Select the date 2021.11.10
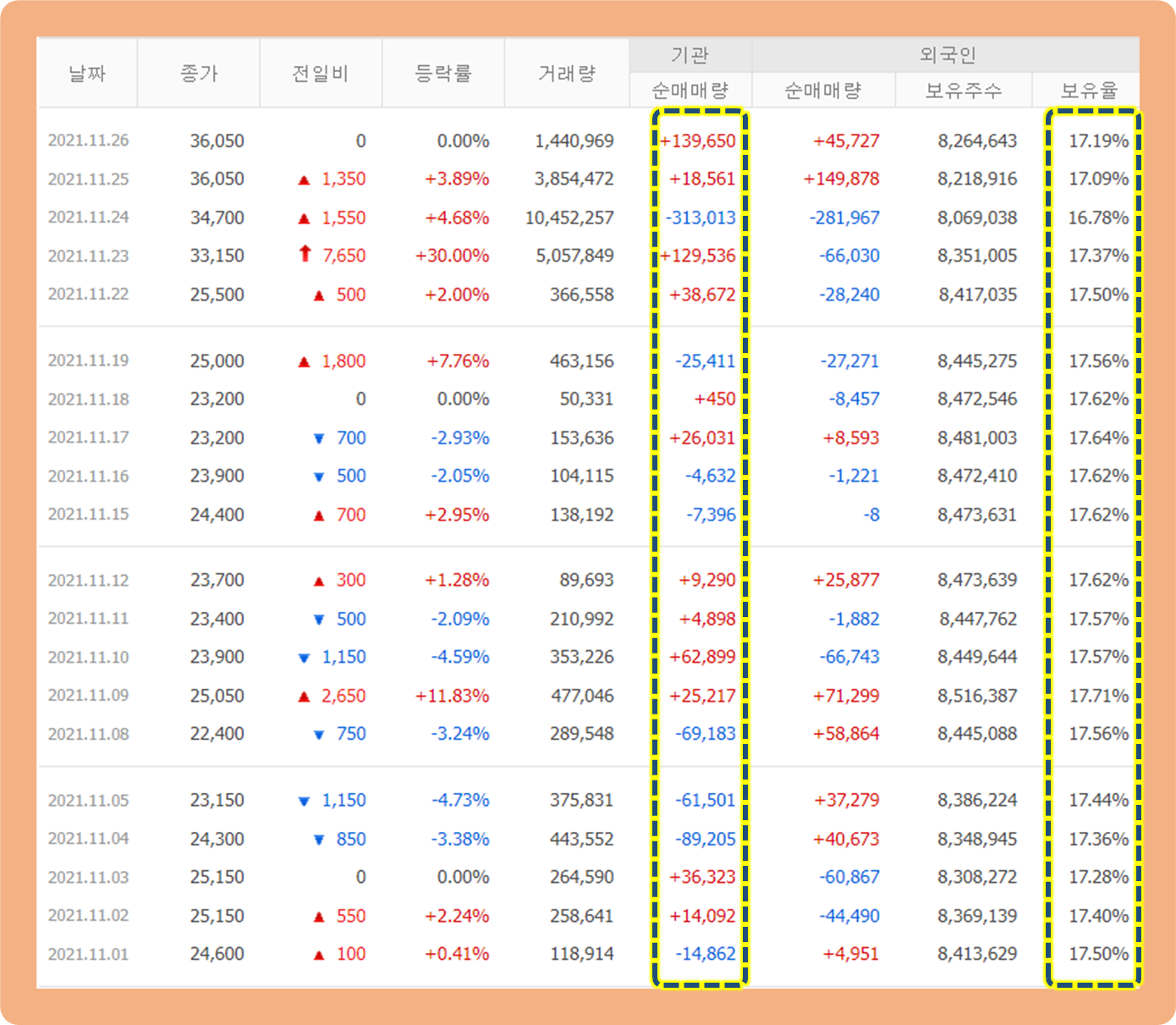The width and height of the screenshot is (1176, 1025). (x=89, y=657)
